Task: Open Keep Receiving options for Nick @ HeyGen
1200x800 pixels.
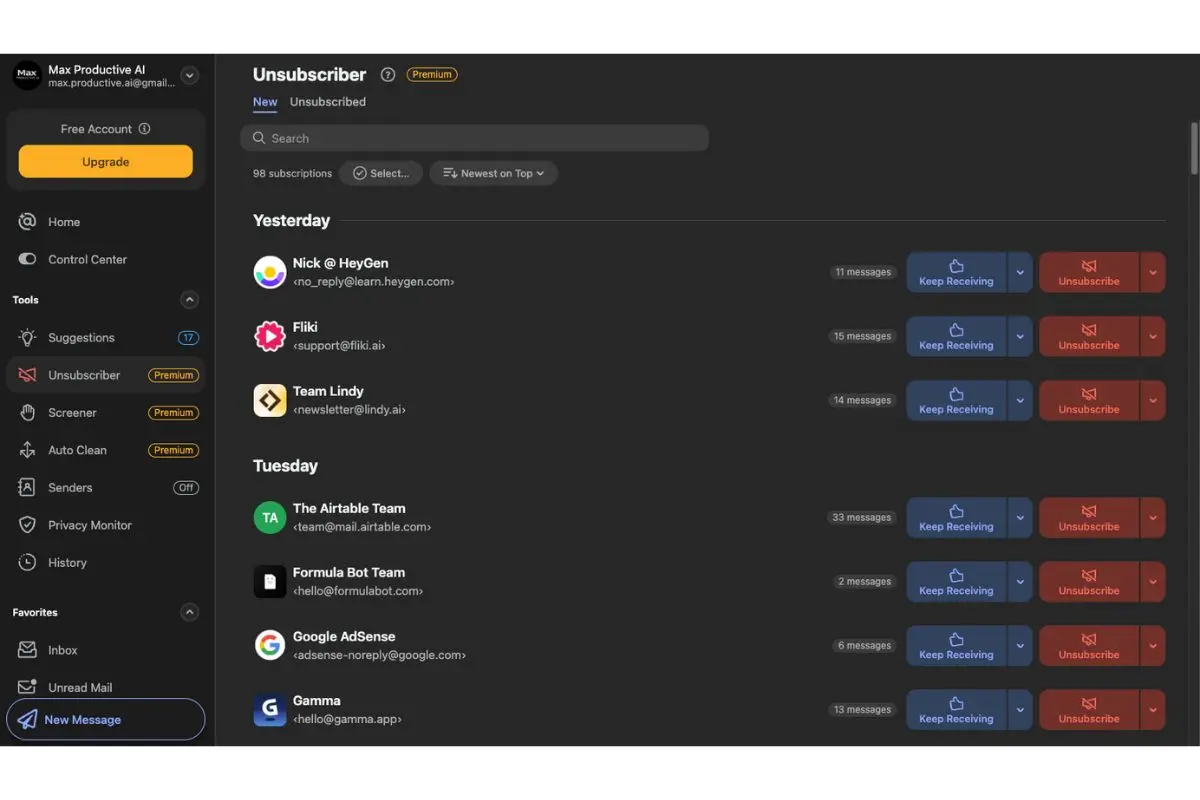Action: click(1020, 272)
